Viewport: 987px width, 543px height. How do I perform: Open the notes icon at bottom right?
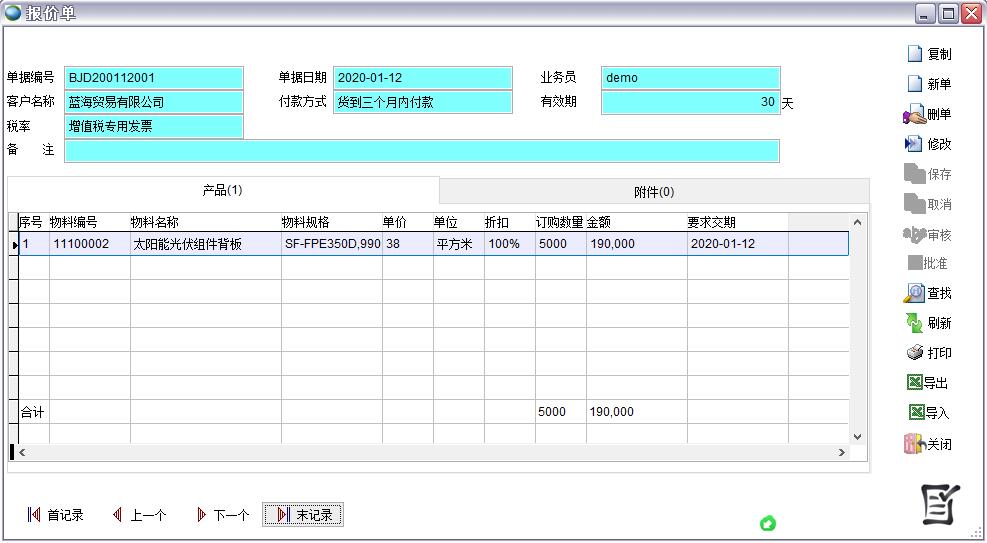pos(940,504)
